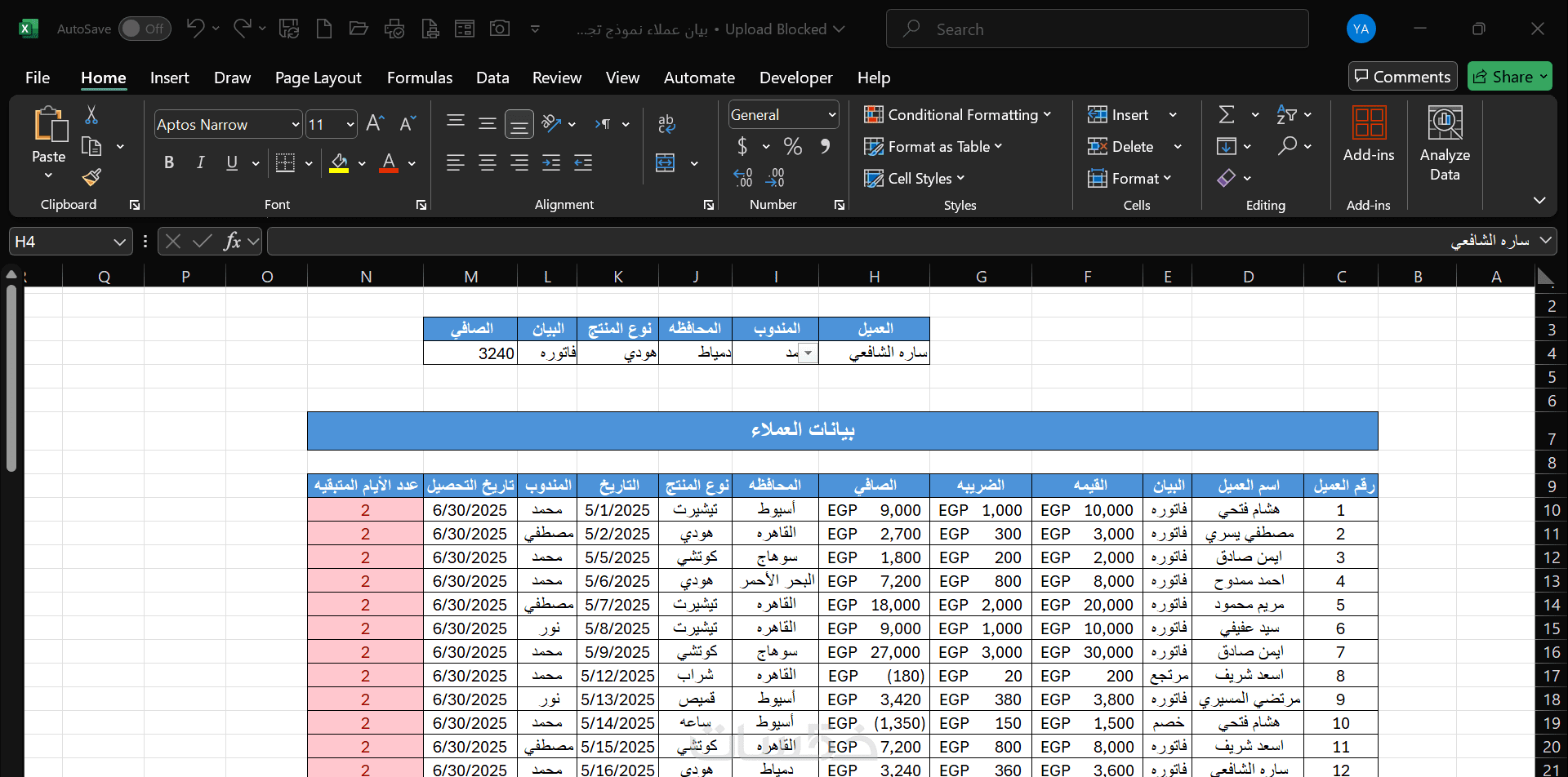Toggle Bold formatting
Image resolution: width=1568 pixels, height=777 pixels.
click(x=169, y=163)
